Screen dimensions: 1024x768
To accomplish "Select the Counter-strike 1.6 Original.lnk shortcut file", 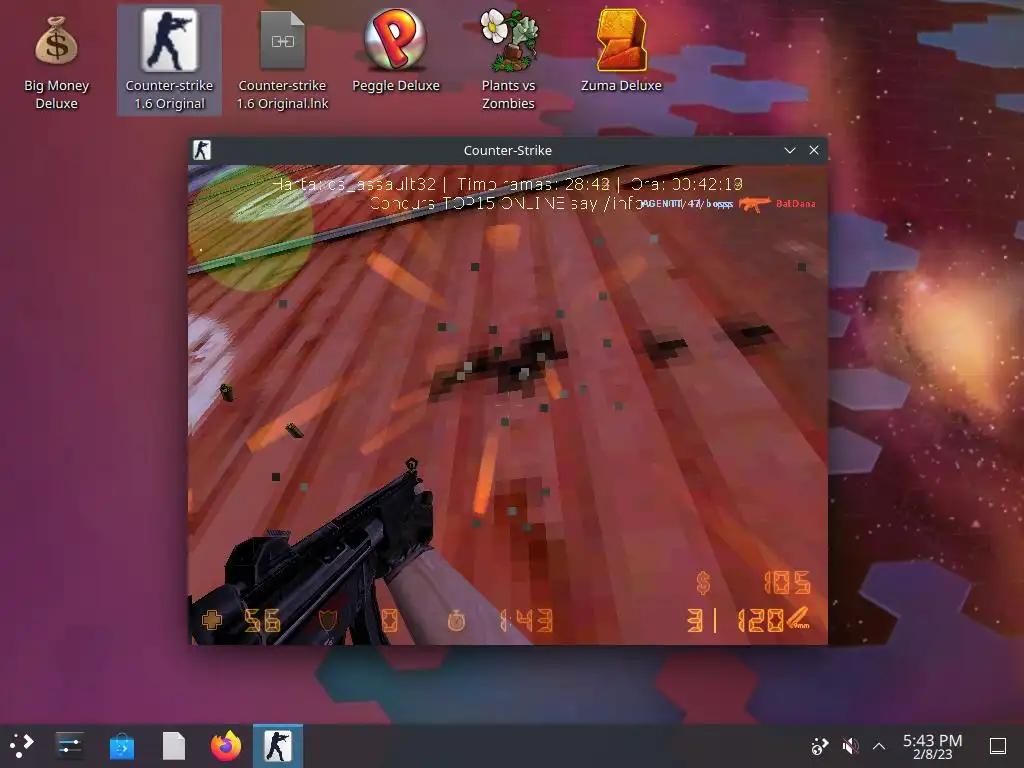I will 282,60.
